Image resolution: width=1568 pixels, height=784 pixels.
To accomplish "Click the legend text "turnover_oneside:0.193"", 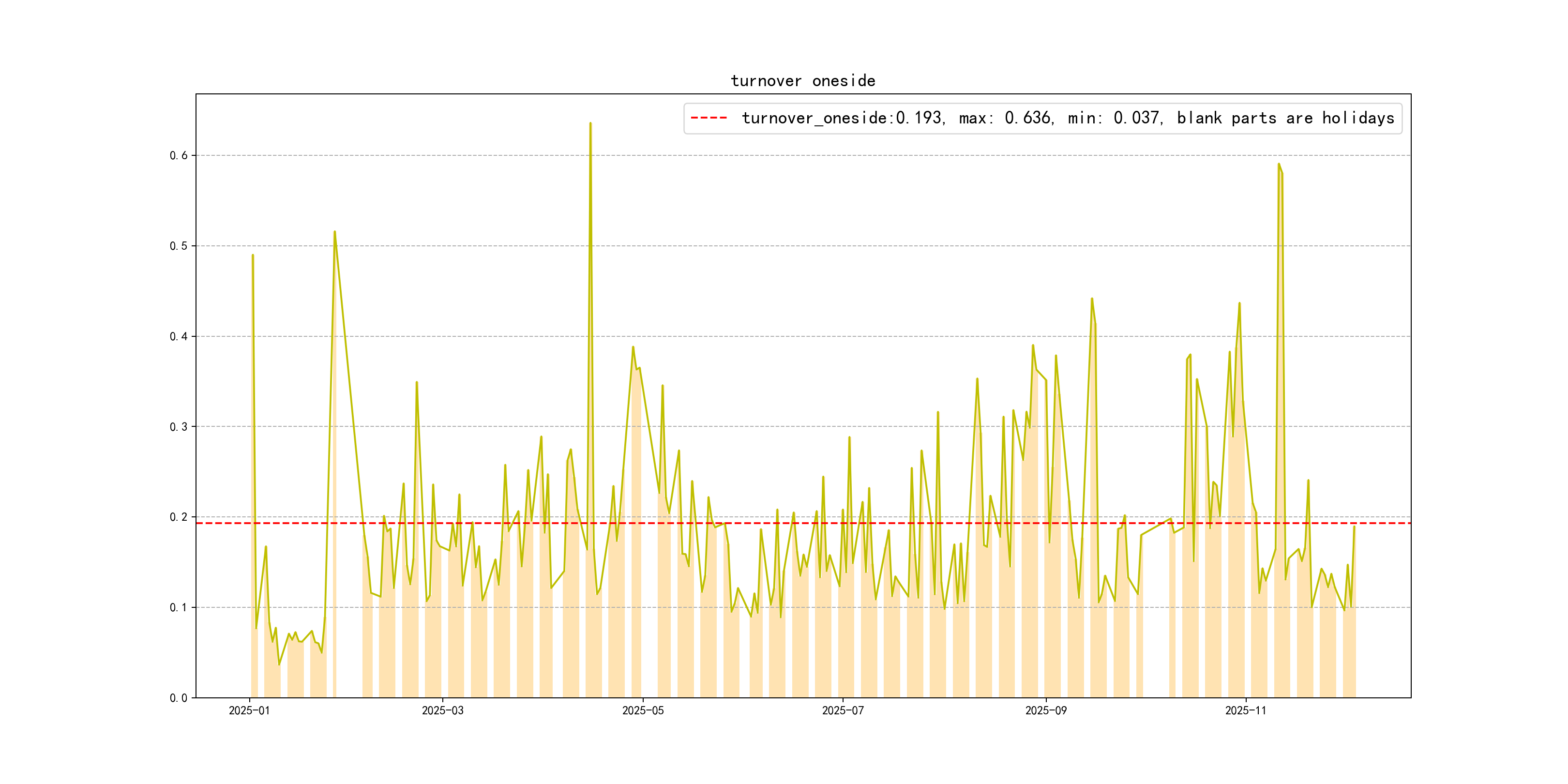I will [x=842, y=118].
